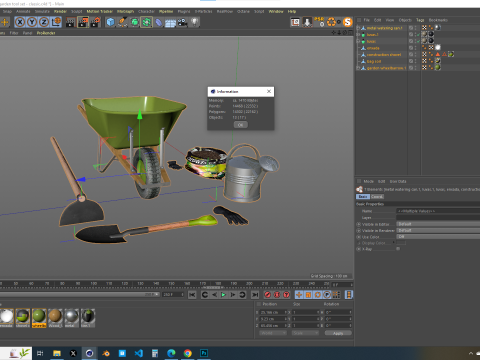
Task: Add a camera object icon
Action: point(182,22)
